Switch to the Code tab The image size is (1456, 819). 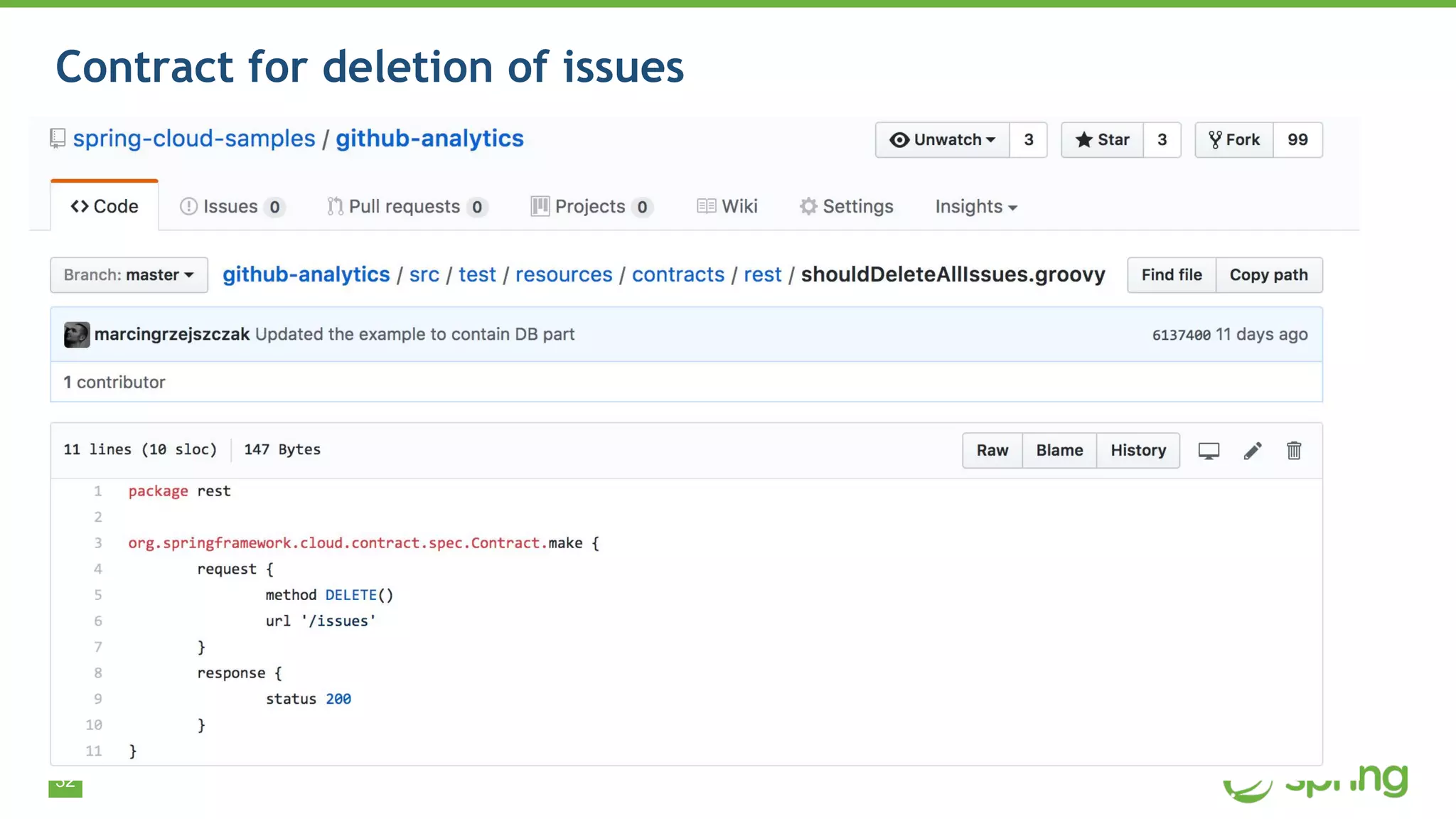pos(105,207)
